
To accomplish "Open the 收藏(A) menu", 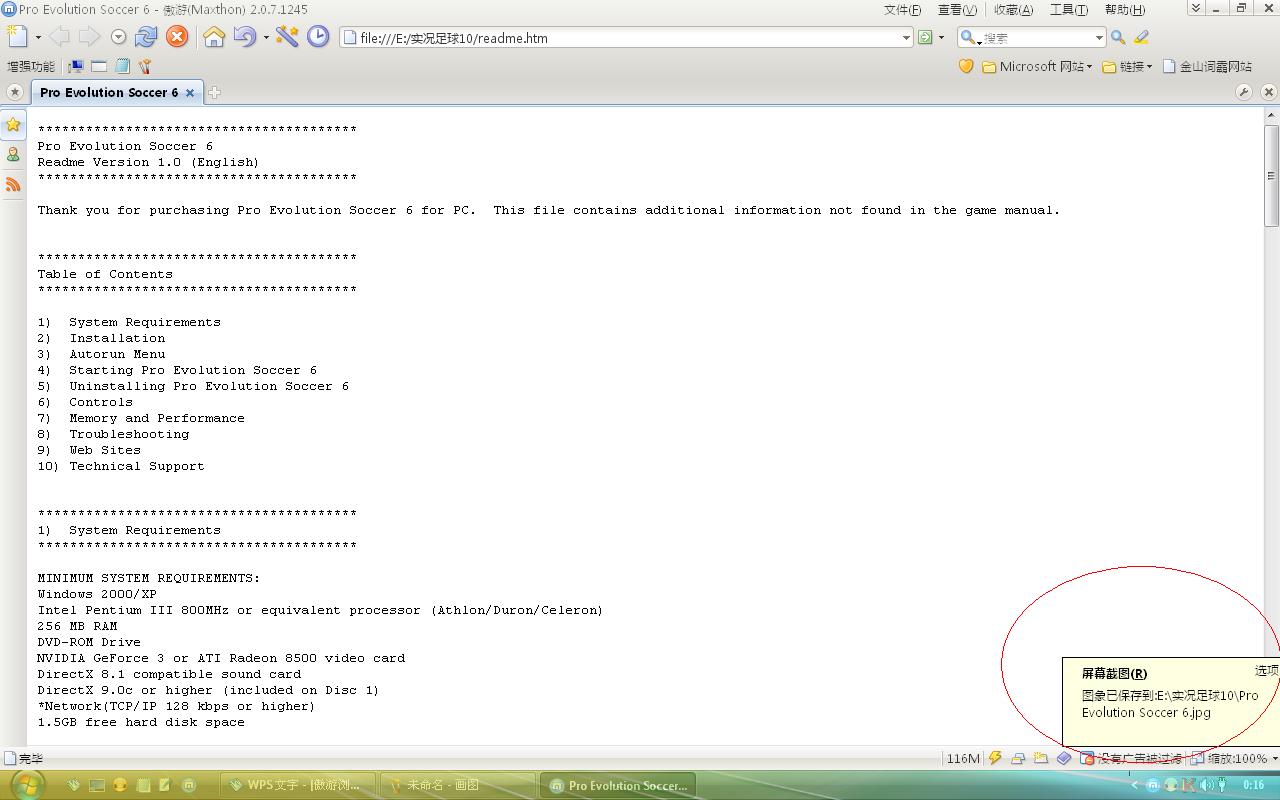I will pyautogui.click(x=1013, y=9).
